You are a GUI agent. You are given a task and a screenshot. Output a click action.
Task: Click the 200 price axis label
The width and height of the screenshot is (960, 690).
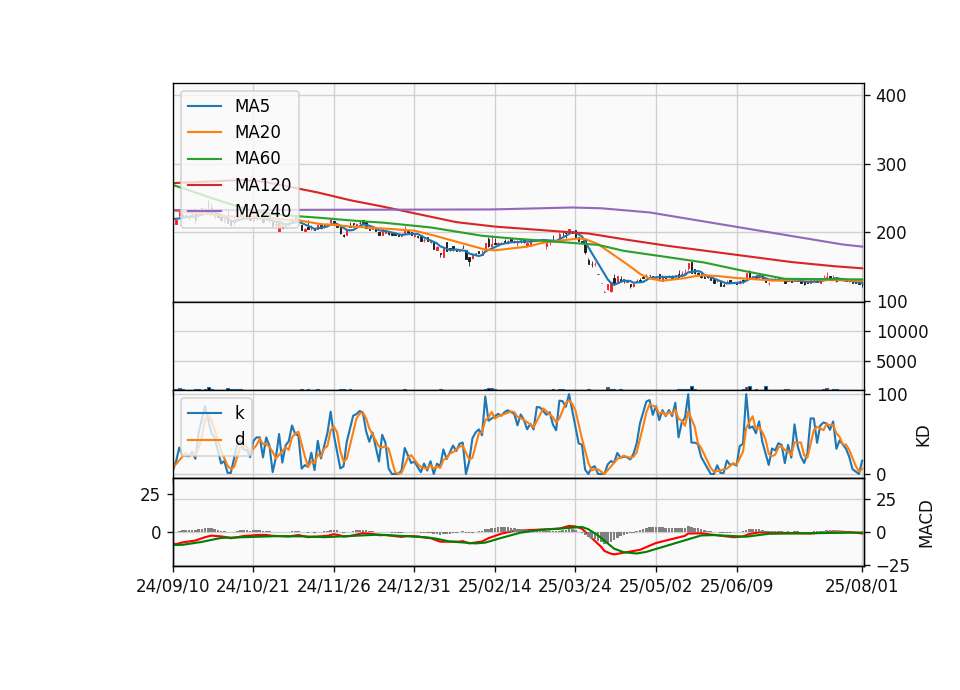click(x=891, y=233)
